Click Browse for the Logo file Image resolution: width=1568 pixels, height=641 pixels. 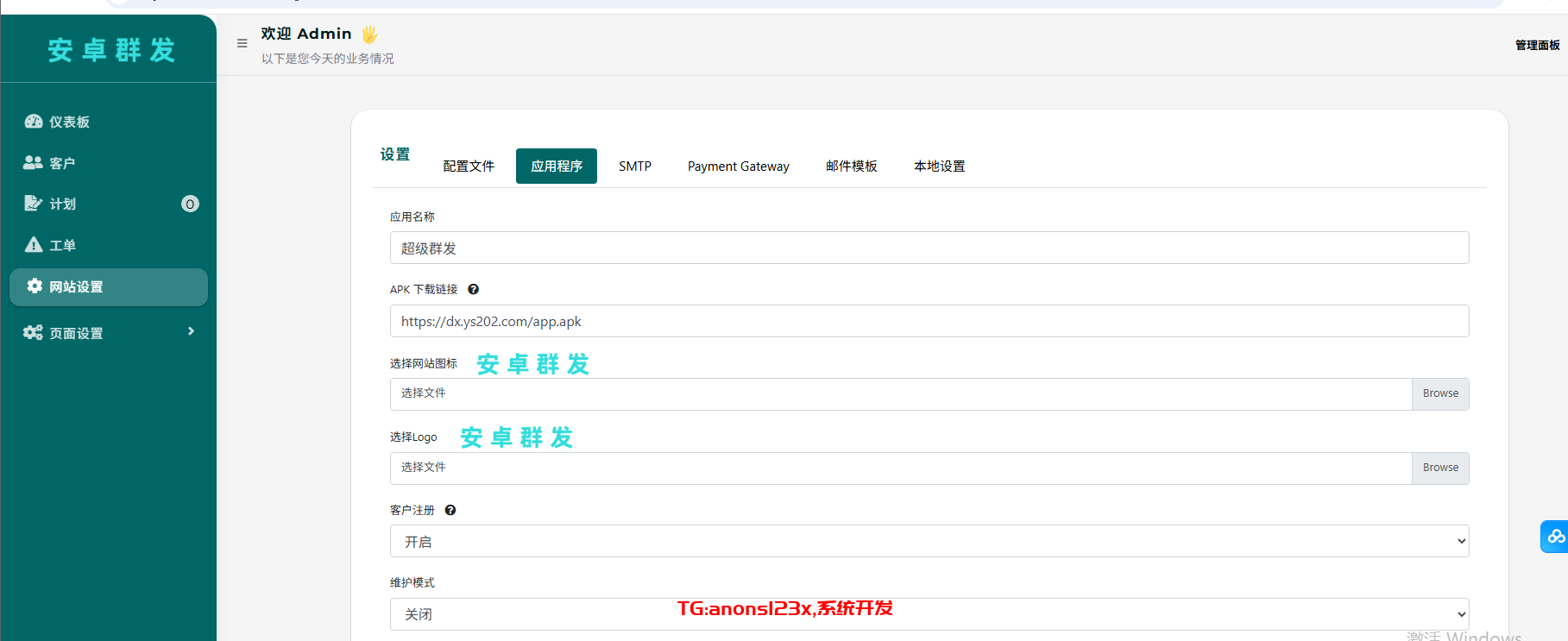tap(1439, 468)
